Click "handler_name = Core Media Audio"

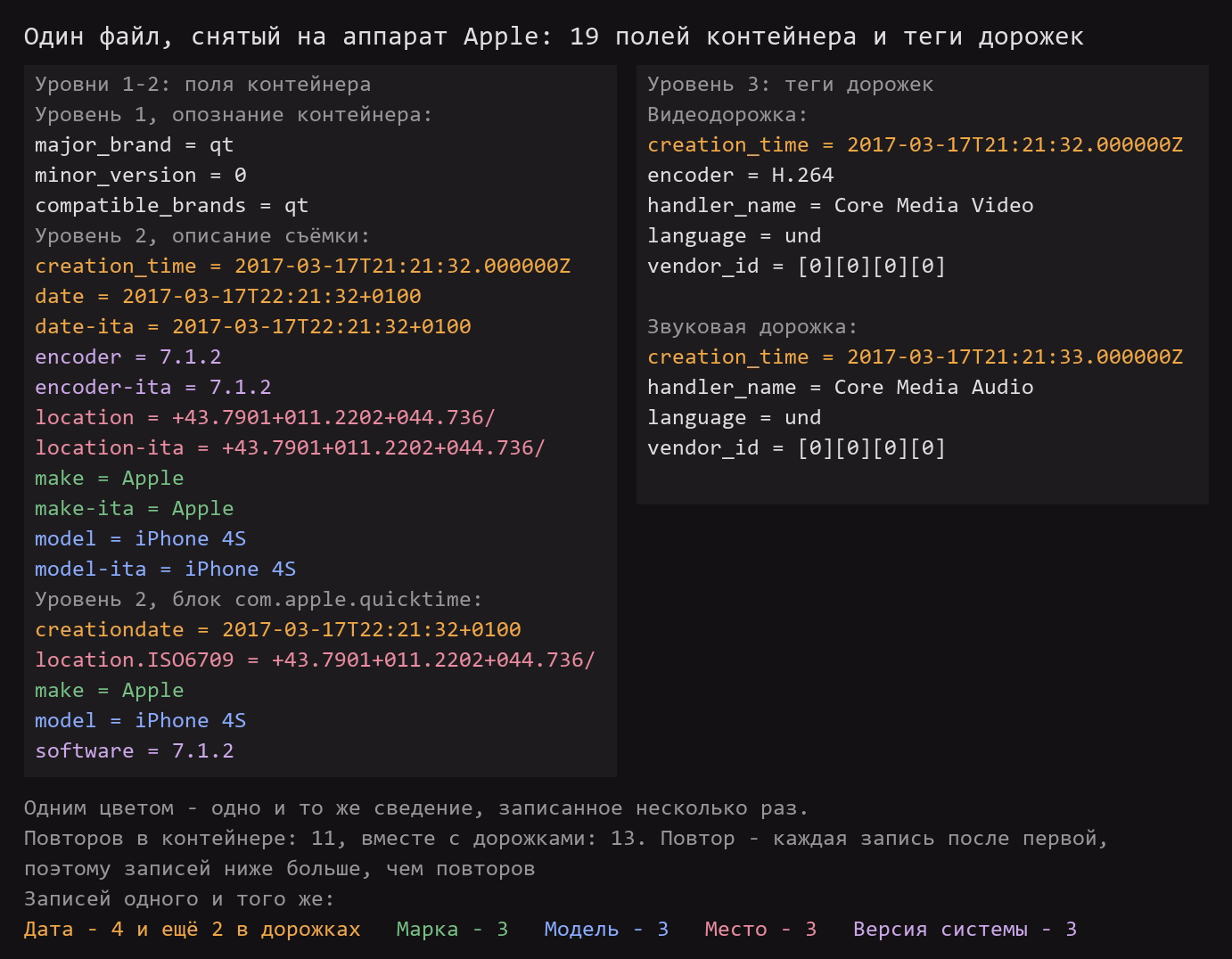coord(840,388)
